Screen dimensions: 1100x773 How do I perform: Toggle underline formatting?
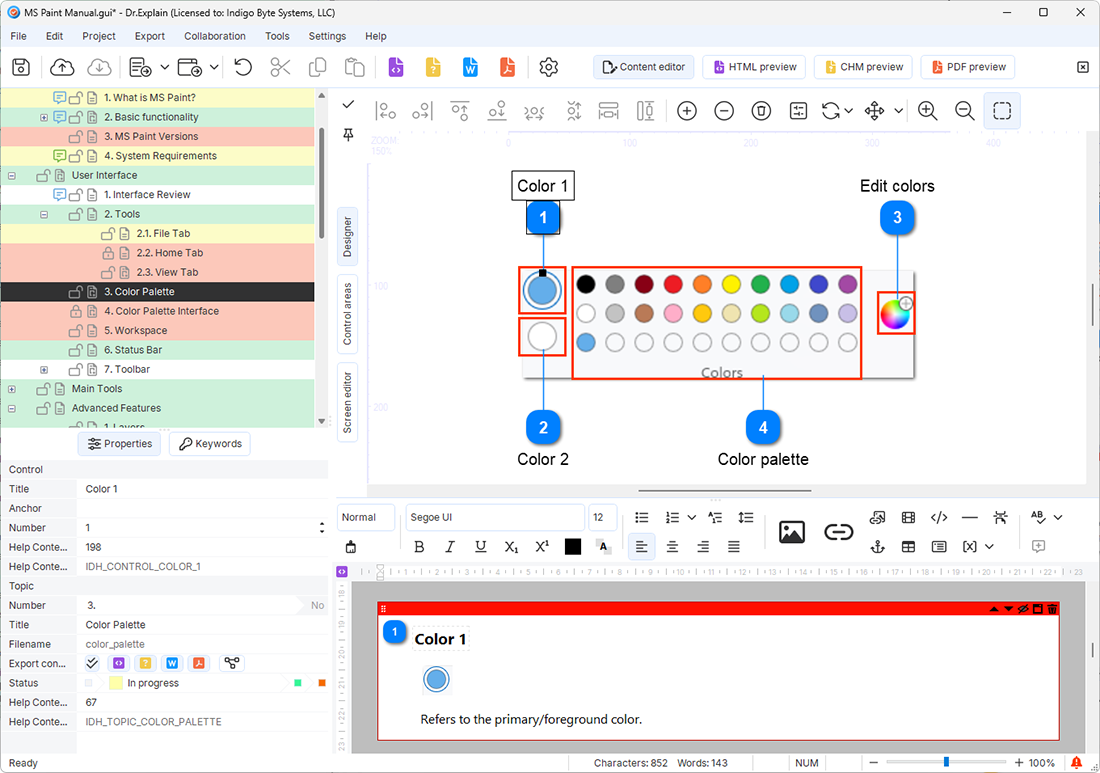click(481, 546)
